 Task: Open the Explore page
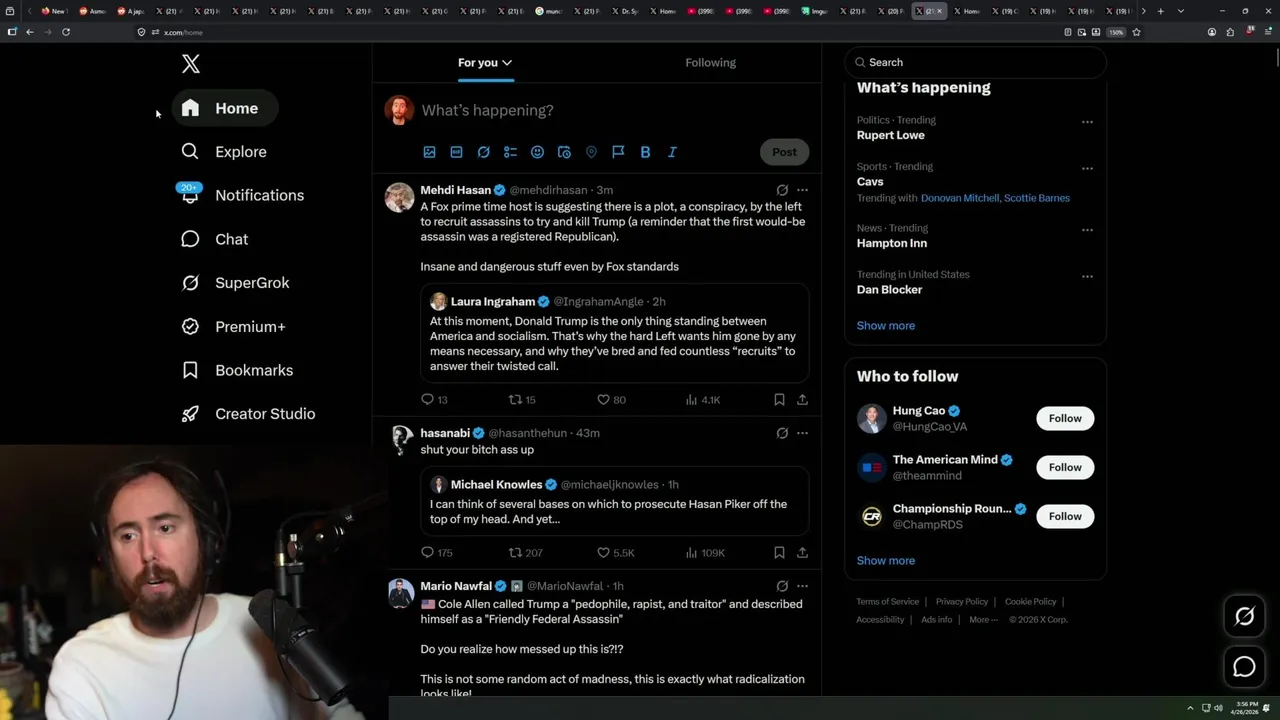[224, 152]
